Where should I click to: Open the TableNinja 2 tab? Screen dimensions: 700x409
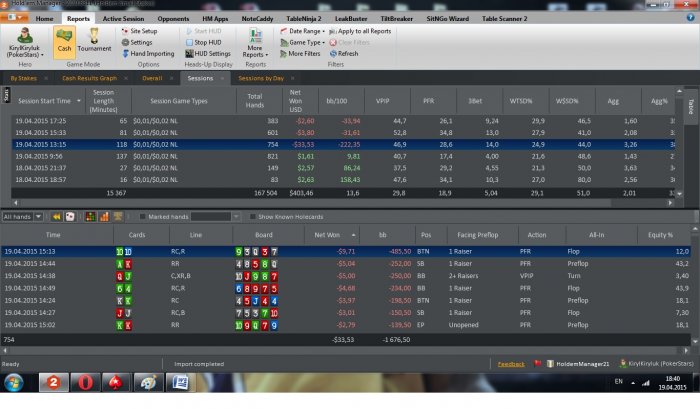tap(304, 19)
